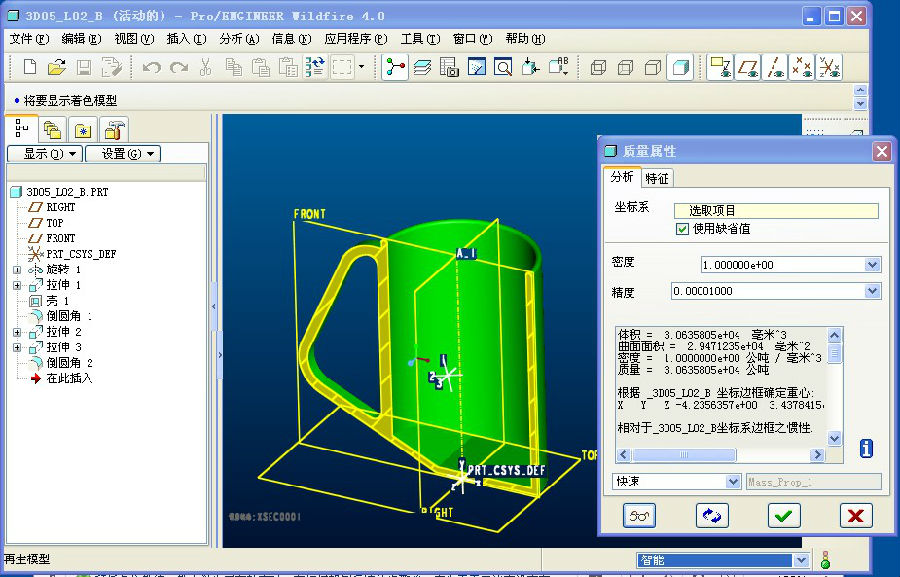Click the Open folder icon in toolbar
Viewport: 900px width, 577px height.
coord(57,67)
